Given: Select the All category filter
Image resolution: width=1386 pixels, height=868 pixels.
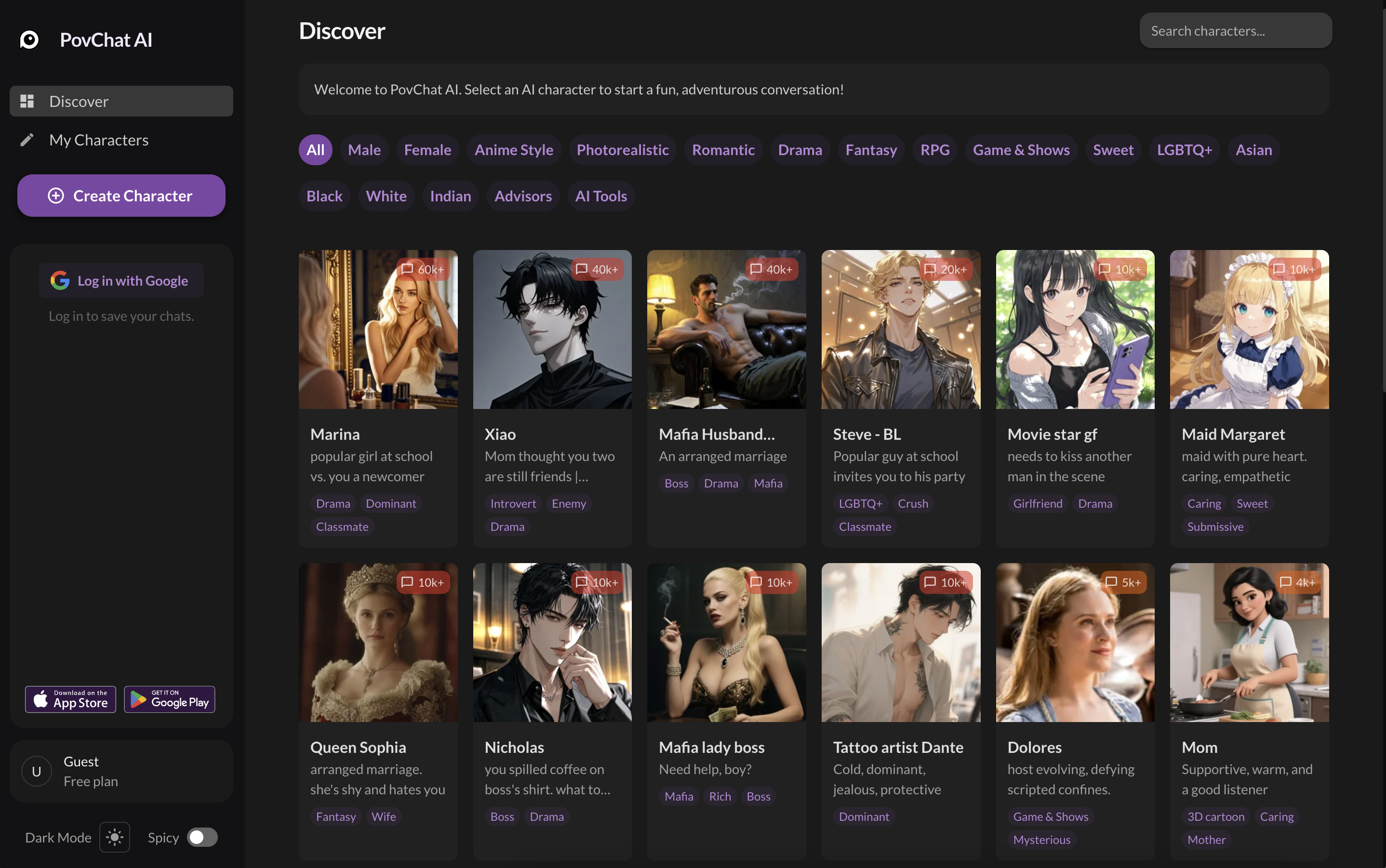Looking at the screenshot, I should coord(315,150).
